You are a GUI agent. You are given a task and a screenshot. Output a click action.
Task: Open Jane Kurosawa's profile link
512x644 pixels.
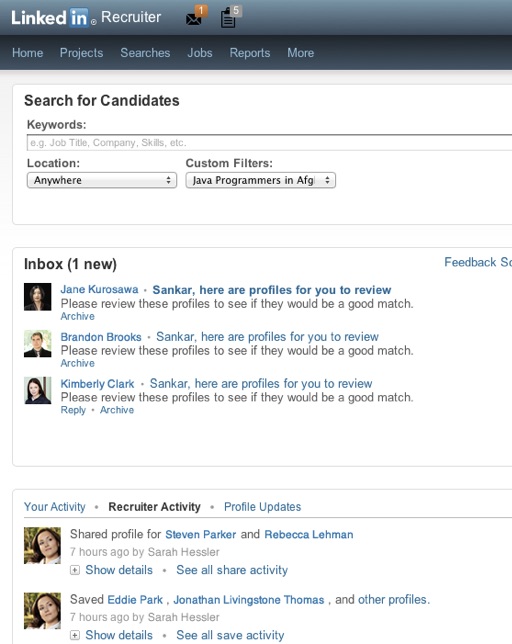point(99,289)
